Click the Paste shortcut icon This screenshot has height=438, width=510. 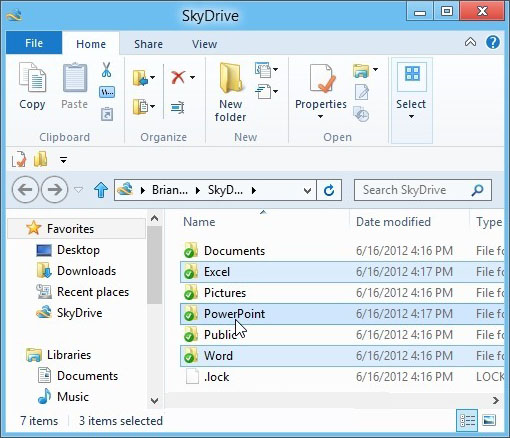click(107, 114)
